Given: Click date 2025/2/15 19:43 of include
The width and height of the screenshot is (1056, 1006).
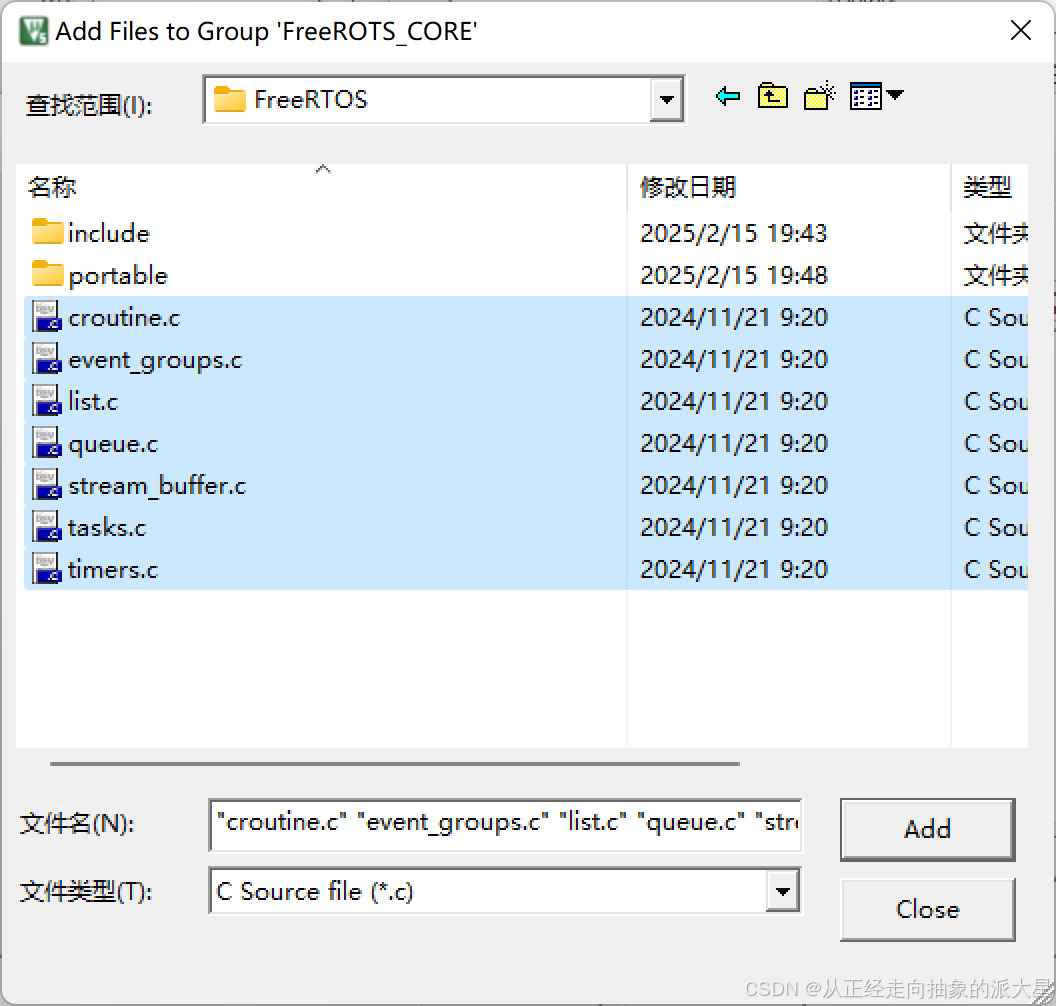Looking at the screenshot, I should tap(733, 233).
